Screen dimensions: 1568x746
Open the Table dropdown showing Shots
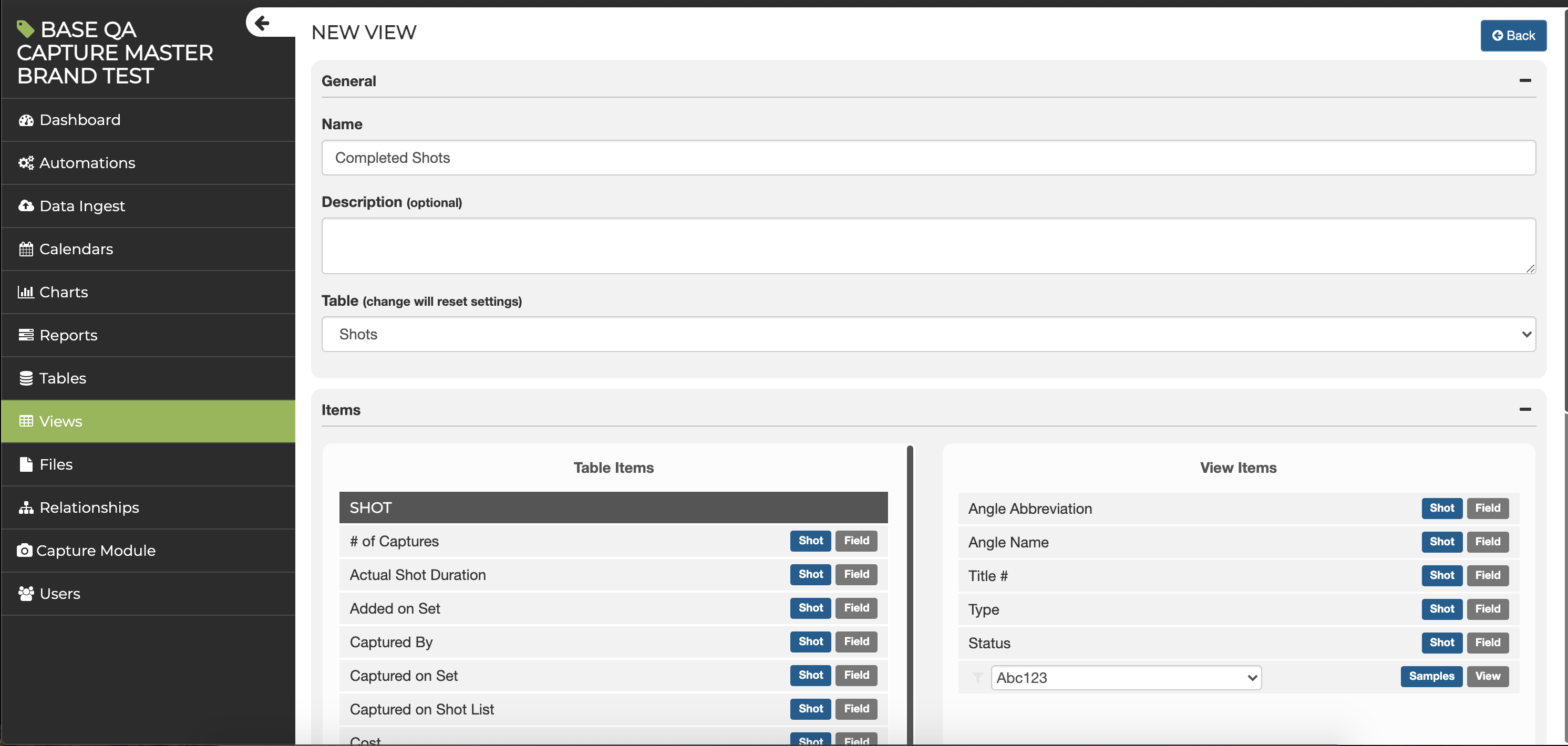(929, 334)
